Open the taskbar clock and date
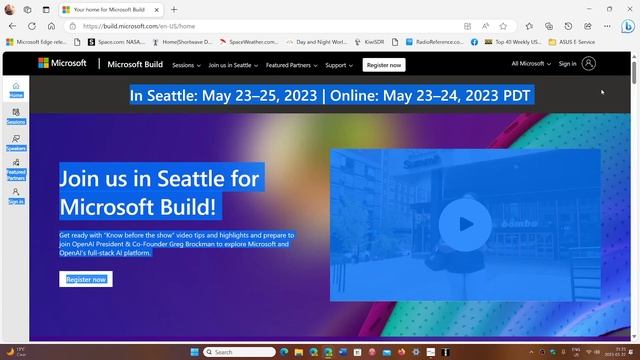Screen dimensions: 640x360 pos(615,352)
